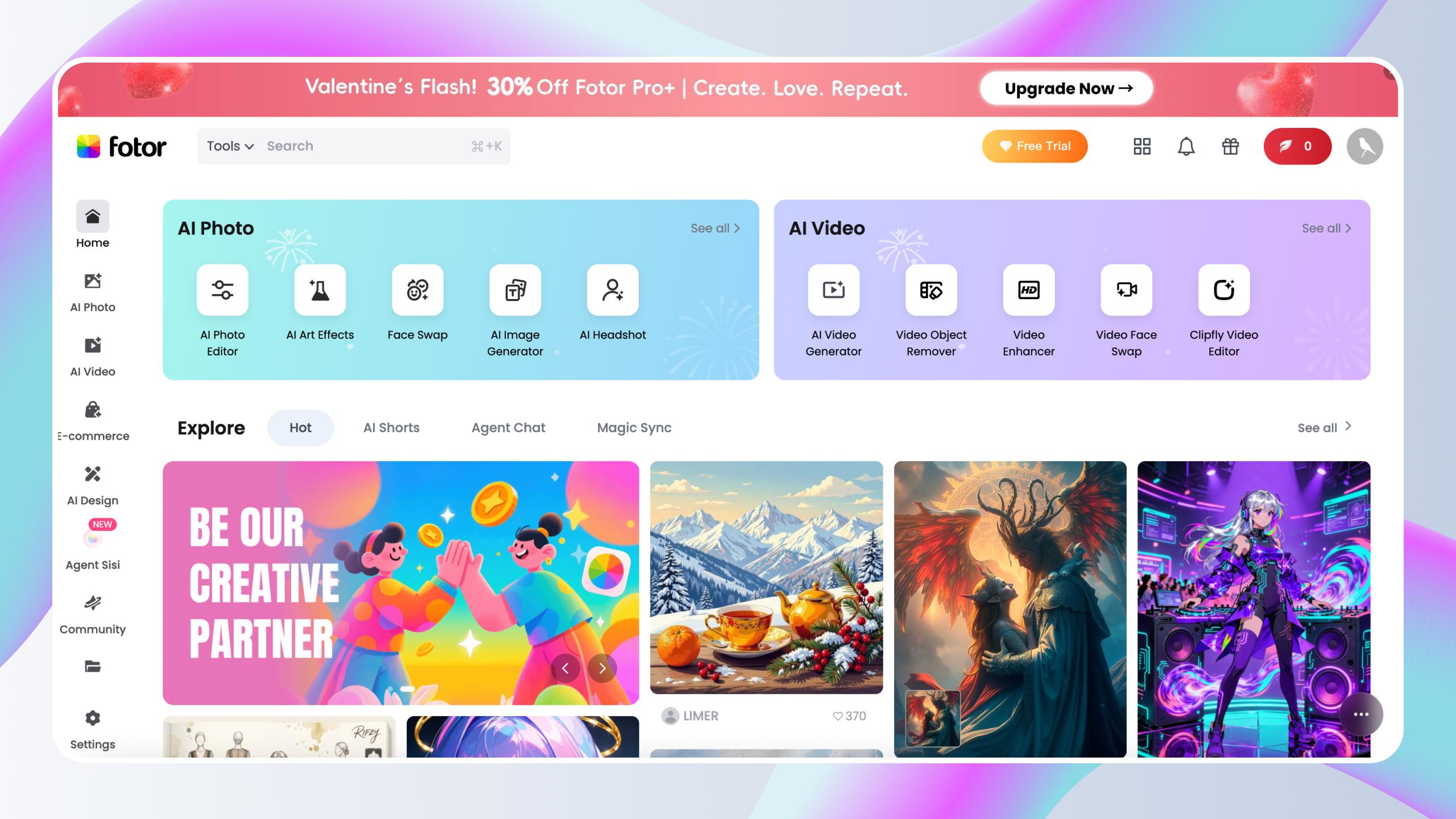Open Clipfly Video Editor

(x=1224, y=290)
